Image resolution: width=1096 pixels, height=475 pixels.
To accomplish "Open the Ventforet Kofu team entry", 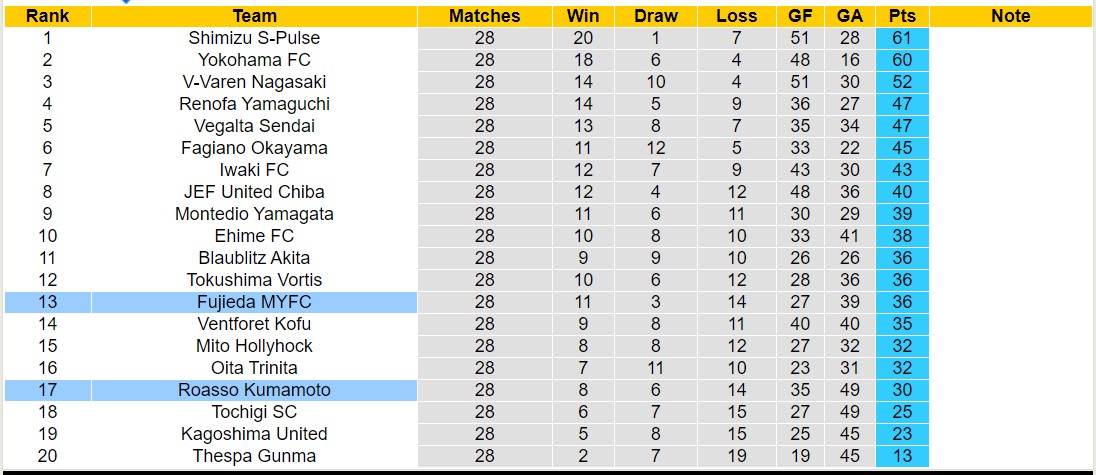I will coord(254,324).
